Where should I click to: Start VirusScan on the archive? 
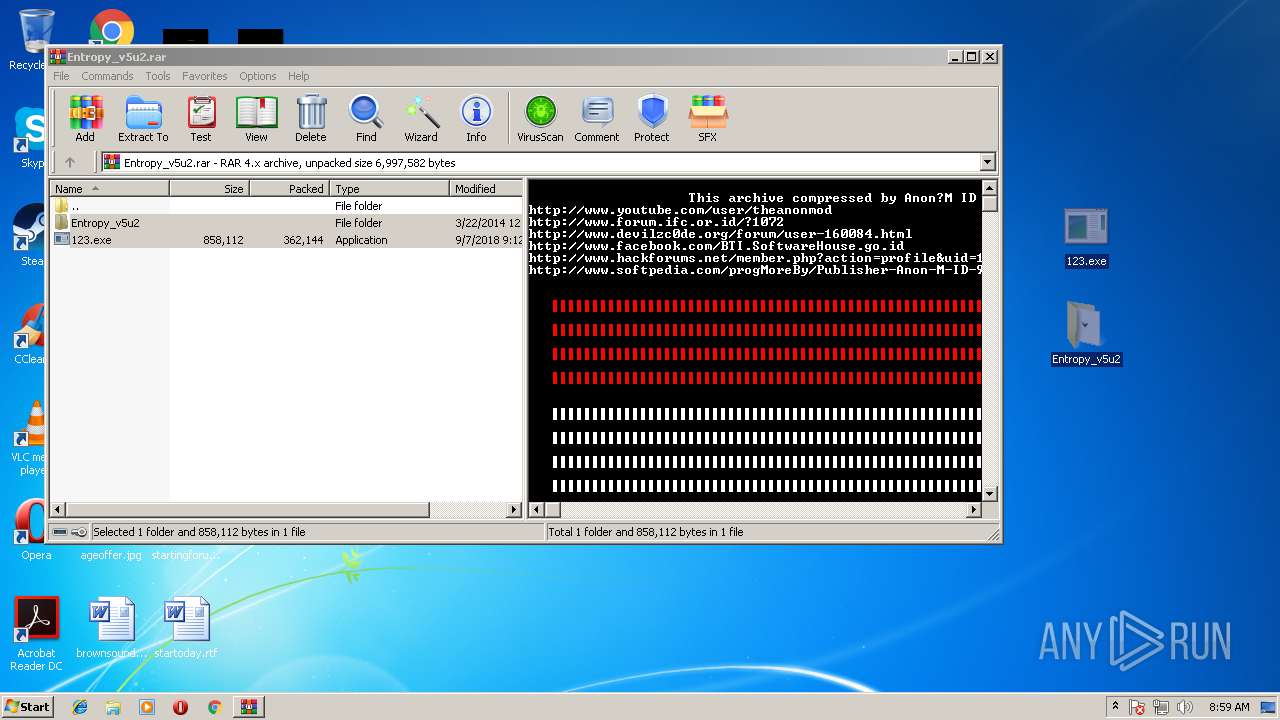click(x=540, y=119)
